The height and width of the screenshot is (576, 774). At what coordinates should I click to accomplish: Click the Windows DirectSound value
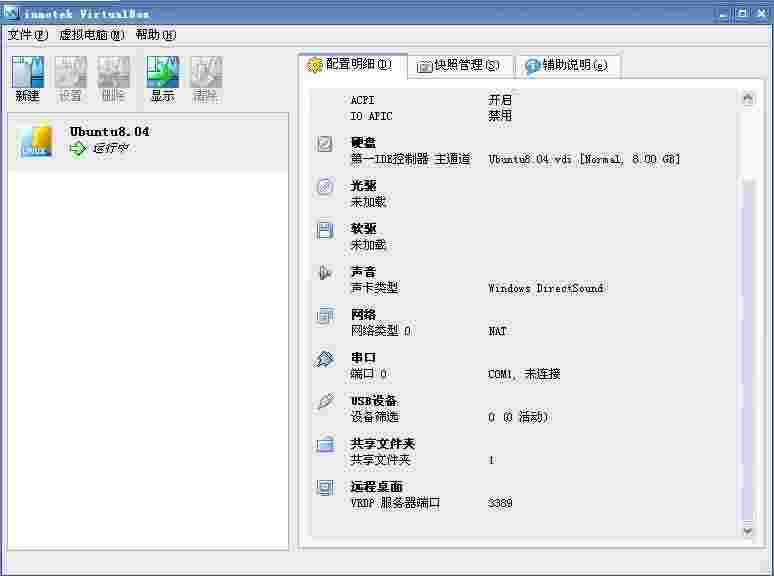[x=545, y=288]
